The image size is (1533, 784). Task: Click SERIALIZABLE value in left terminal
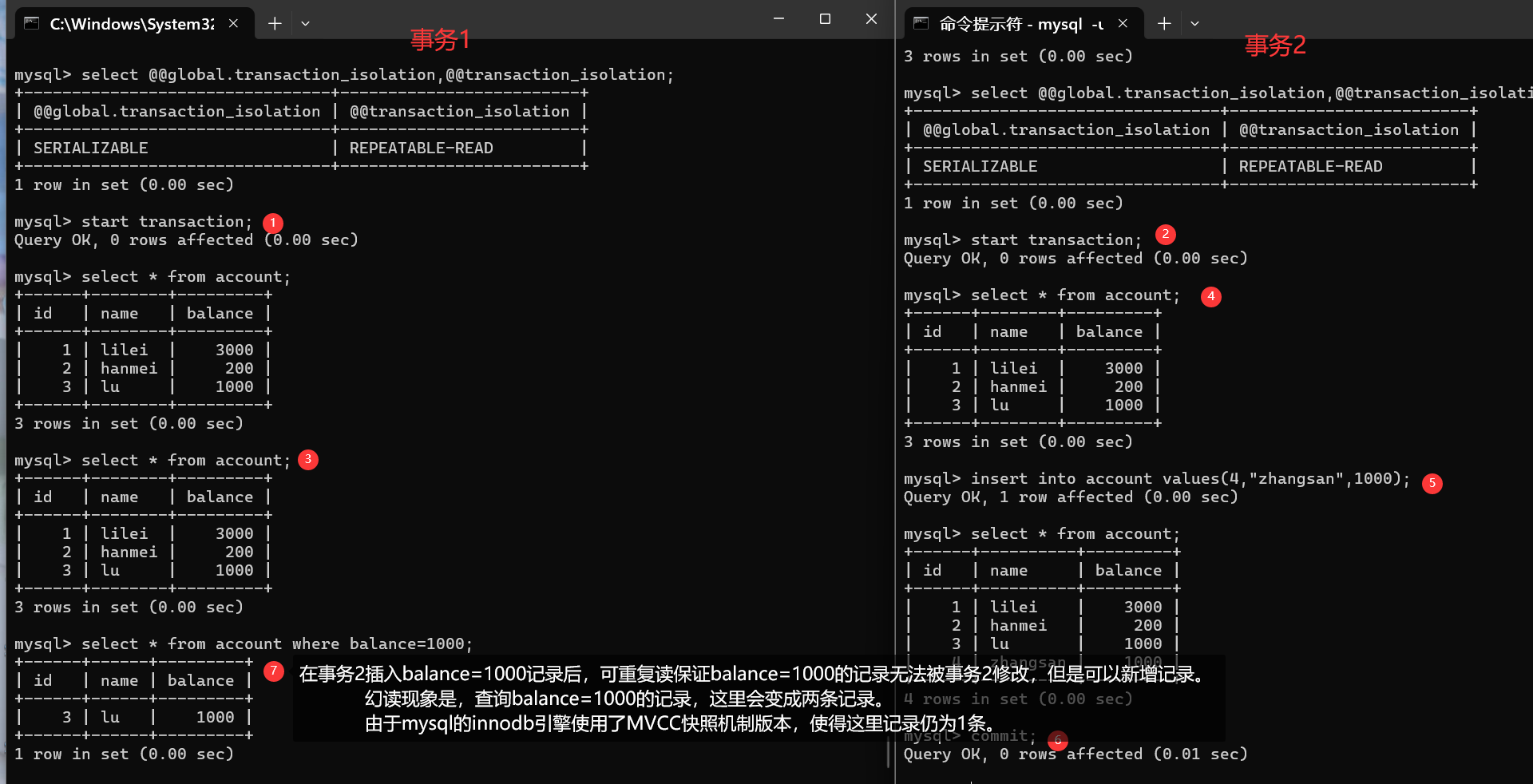[x=91, y=148]
